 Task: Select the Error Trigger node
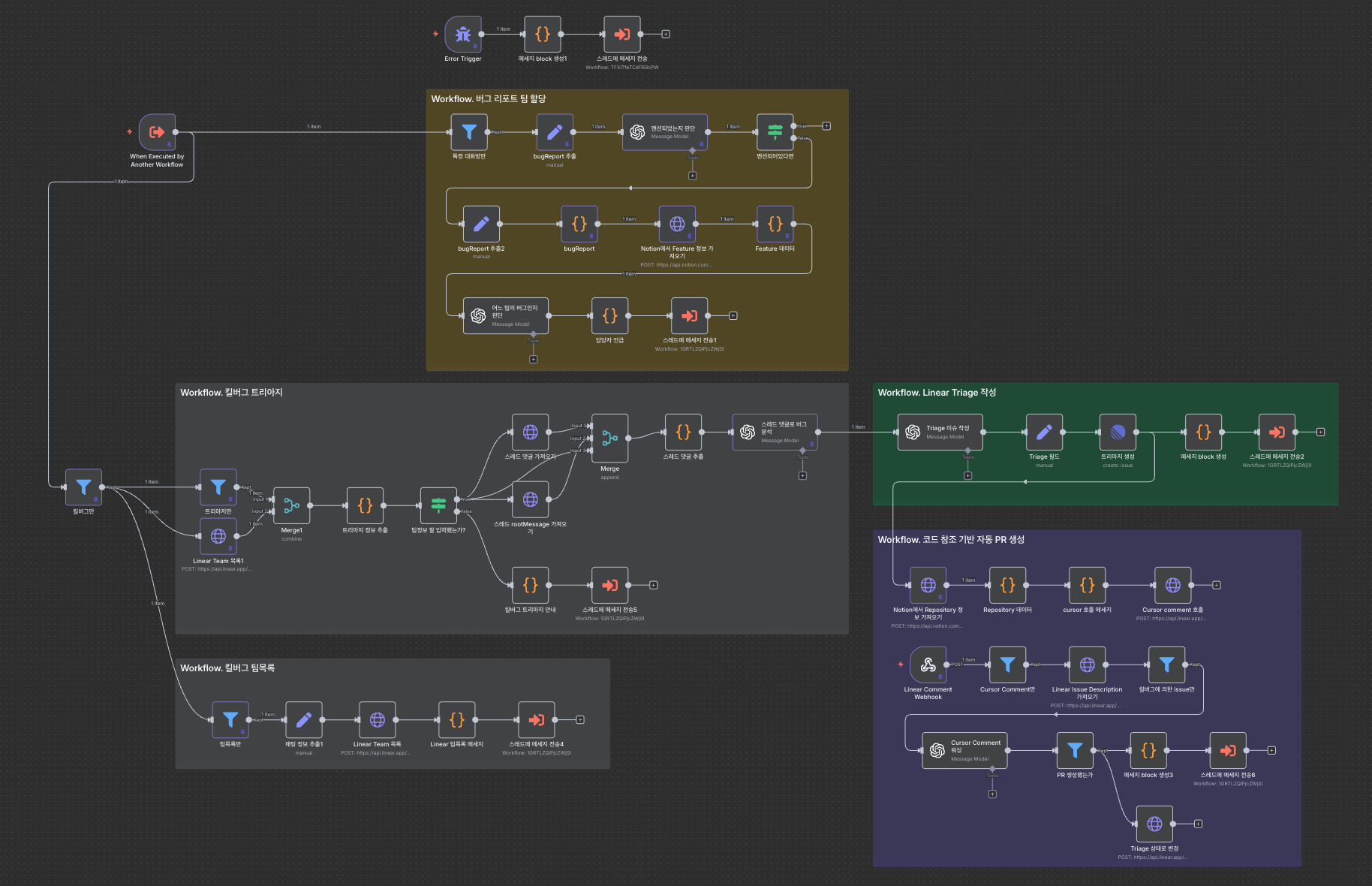point(463,35)
